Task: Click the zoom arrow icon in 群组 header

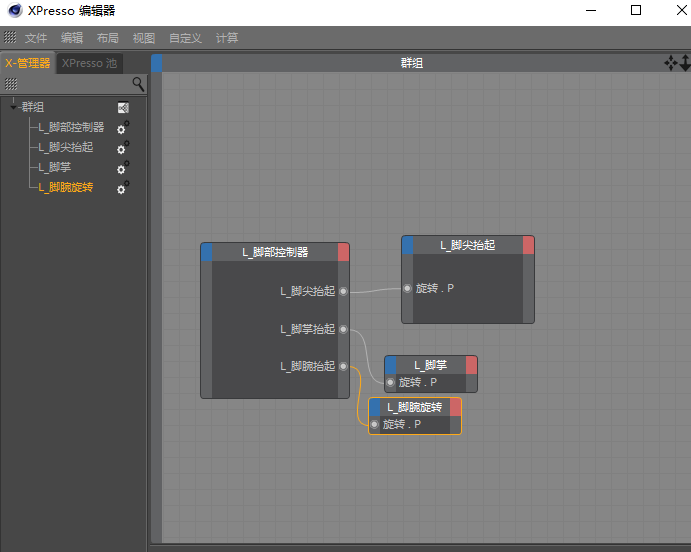Action: pyautogui.click(x=685, y=63)
